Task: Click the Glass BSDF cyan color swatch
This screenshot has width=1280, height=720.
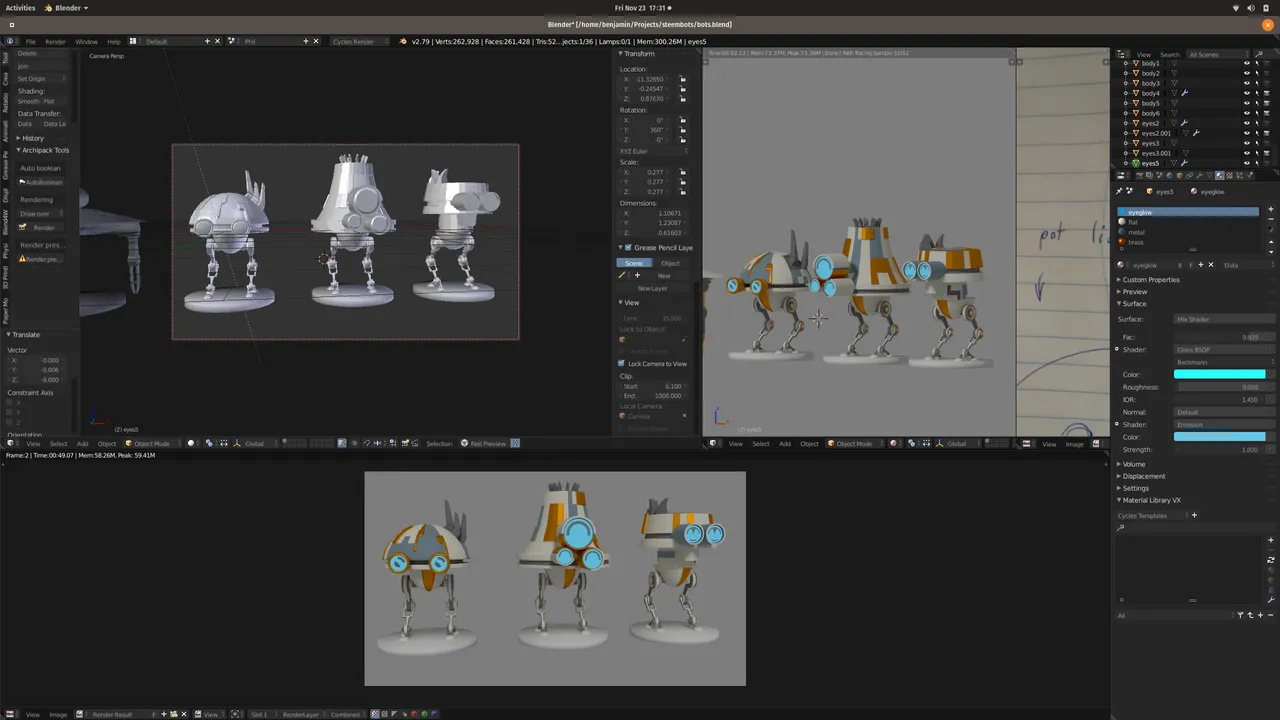Action: pos(1219,374)
